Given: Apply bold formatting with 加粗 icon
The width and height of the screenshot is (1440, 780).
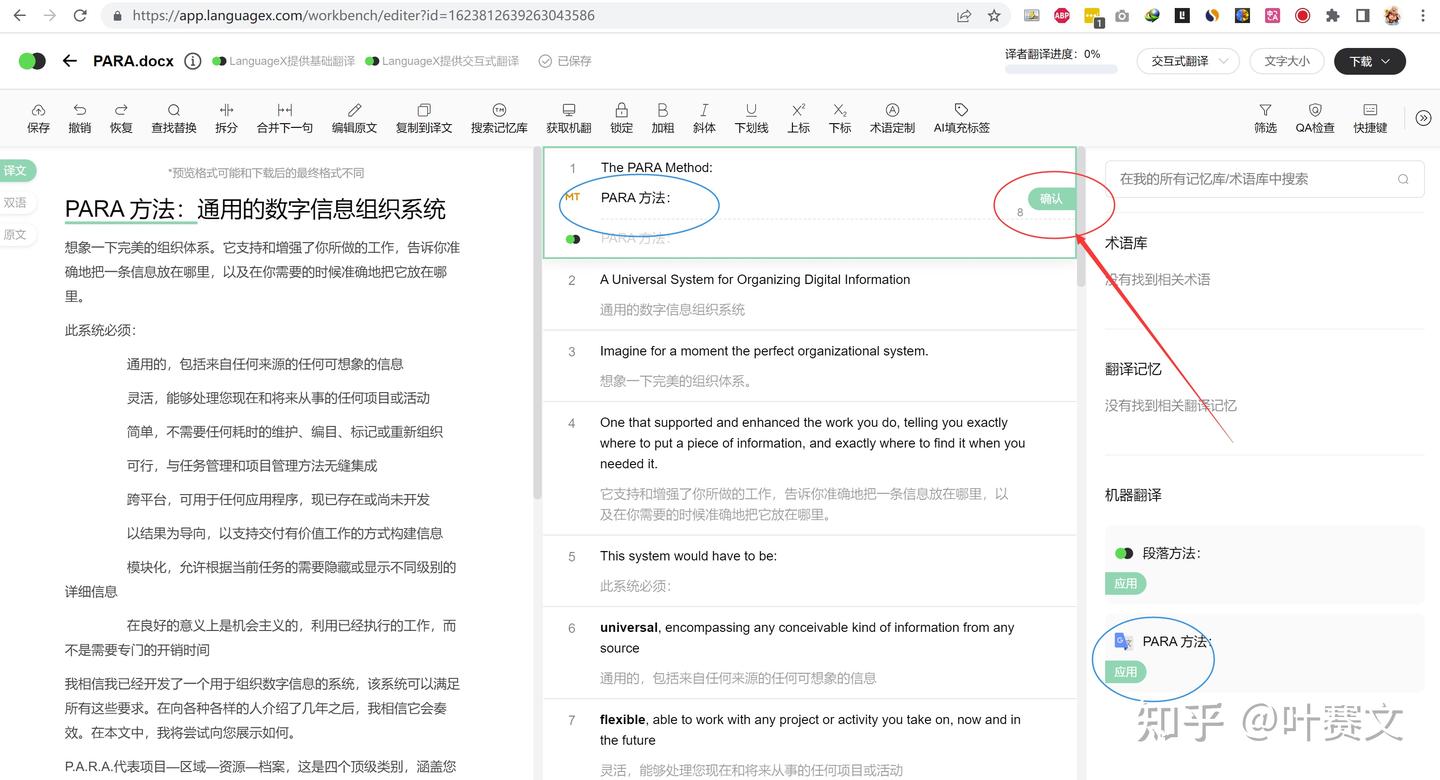Looking at the screenshot, I should coord(662,117).
